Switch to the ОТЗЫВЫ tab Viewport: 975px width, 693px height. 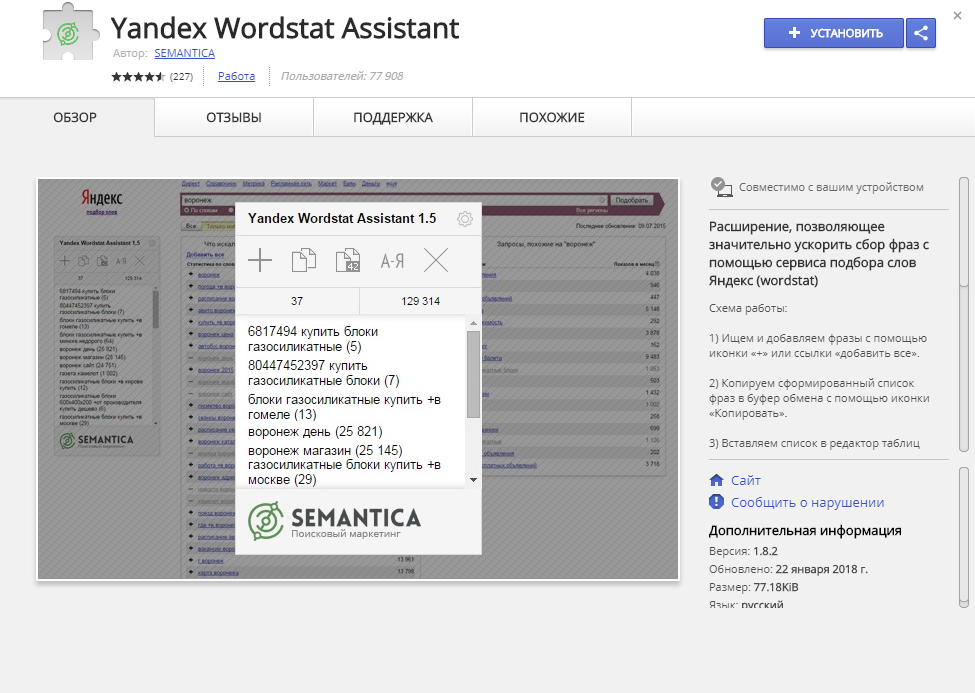pos(234,118)
